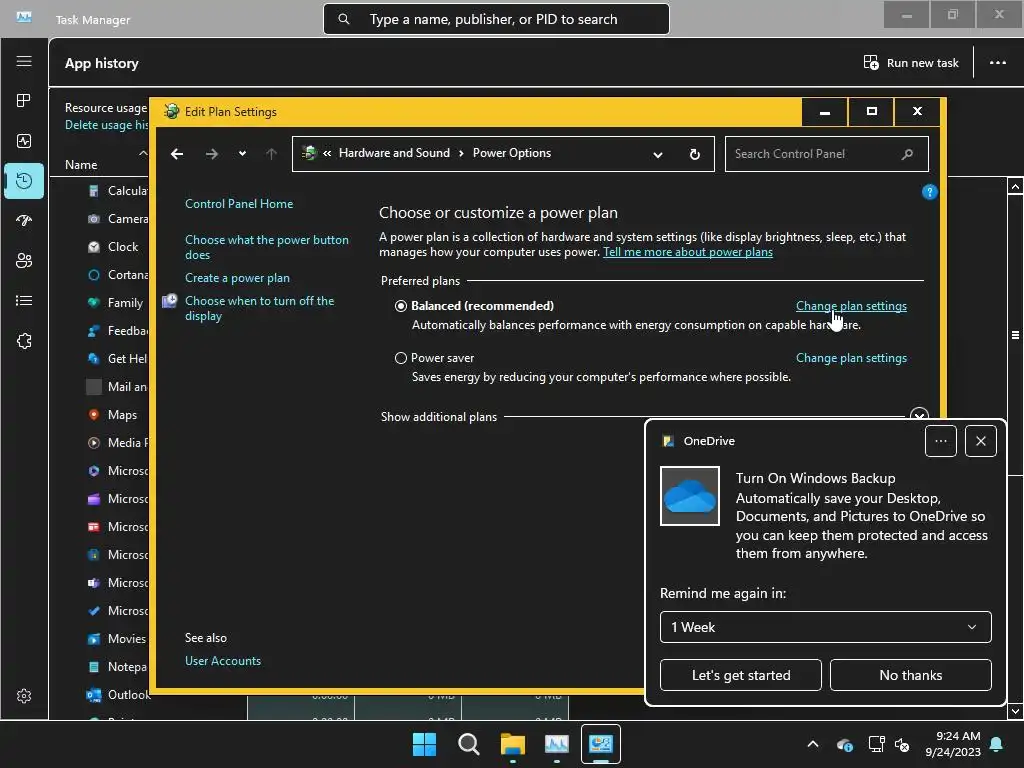The image size is (1024, 768).
Task: Open Task Manager Settings gear icon
Action: click(24, 696)
